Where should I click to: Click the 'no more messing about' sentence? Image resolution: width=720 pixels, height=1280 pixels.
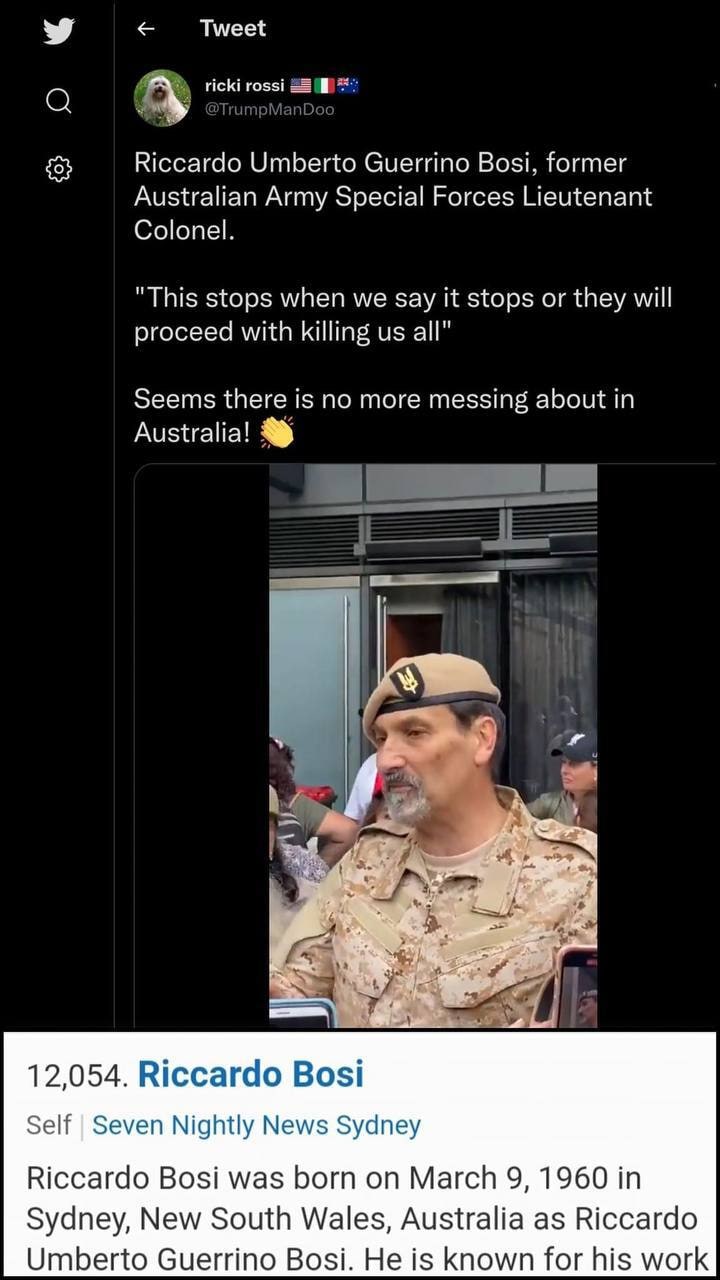[x=384, y=416]
